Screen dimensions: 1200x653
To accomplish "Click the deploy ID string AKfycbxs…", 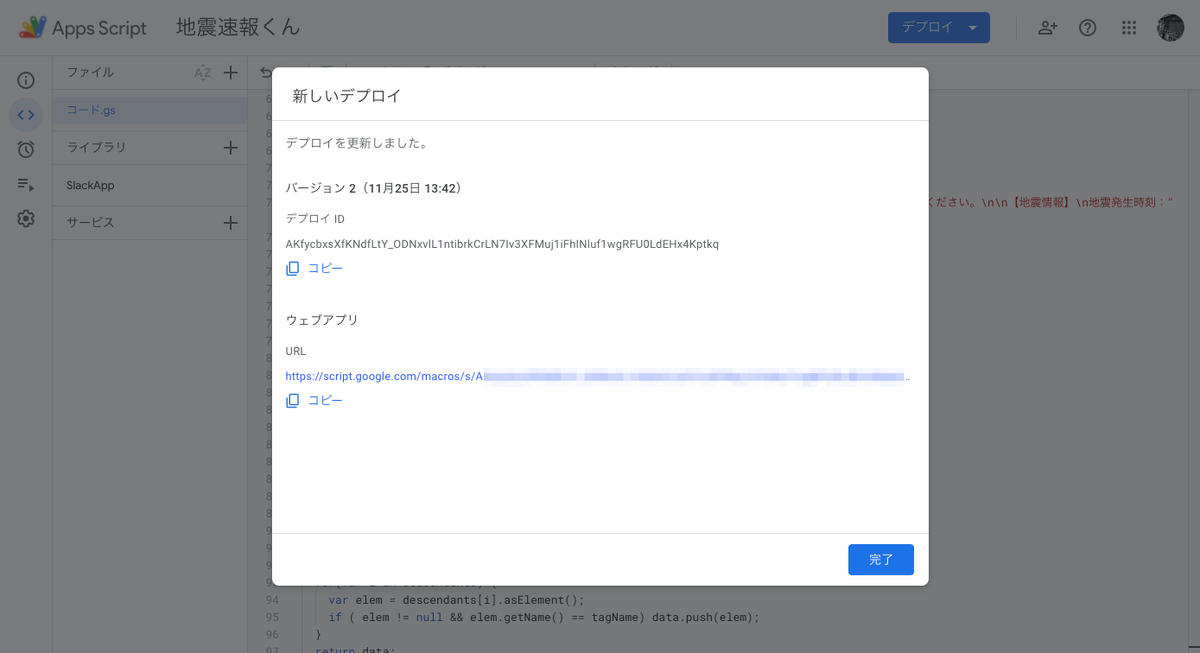I will click(502, 244).
